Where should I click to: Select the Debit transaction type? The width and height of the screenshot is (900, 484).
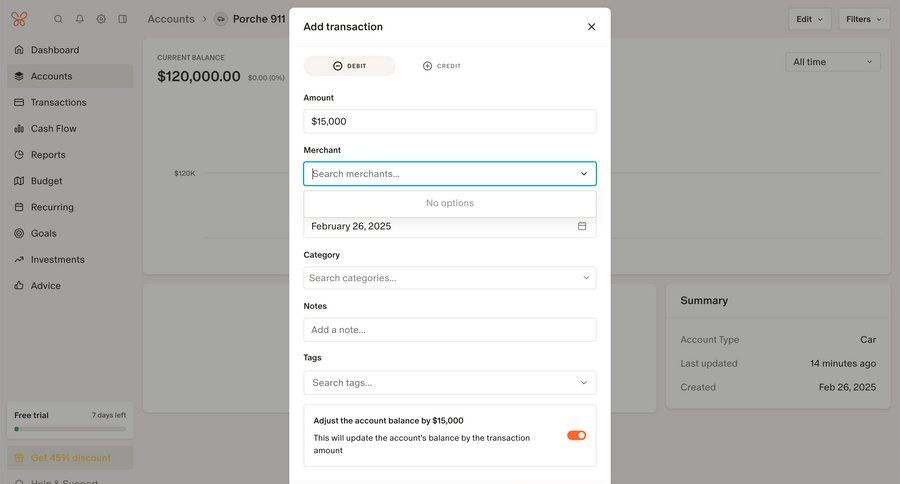tap(350, 66)
